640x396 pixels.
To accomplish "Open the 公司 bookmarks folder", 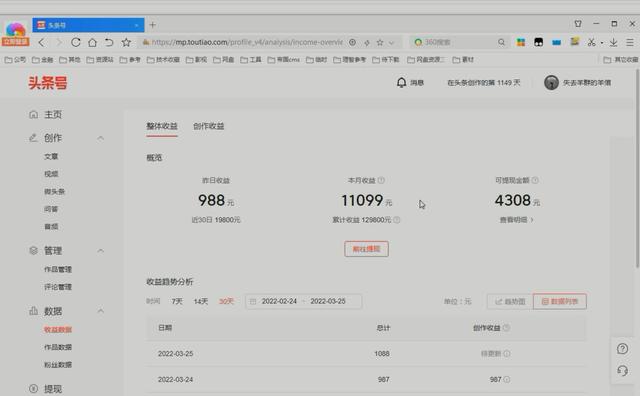I will pos(15,60).
